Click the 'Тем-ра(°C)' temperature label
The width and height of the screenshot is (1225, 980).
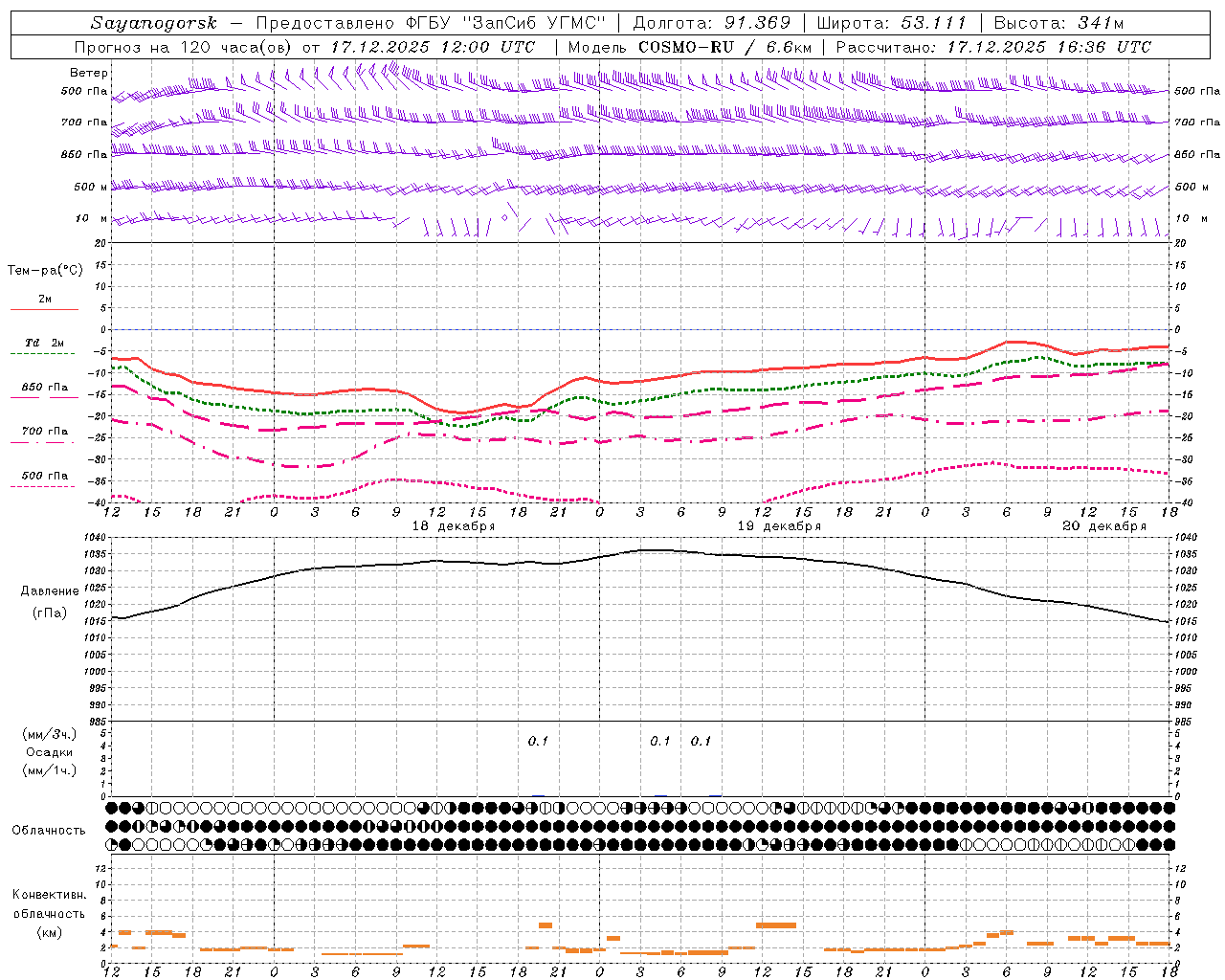[45, 271]
